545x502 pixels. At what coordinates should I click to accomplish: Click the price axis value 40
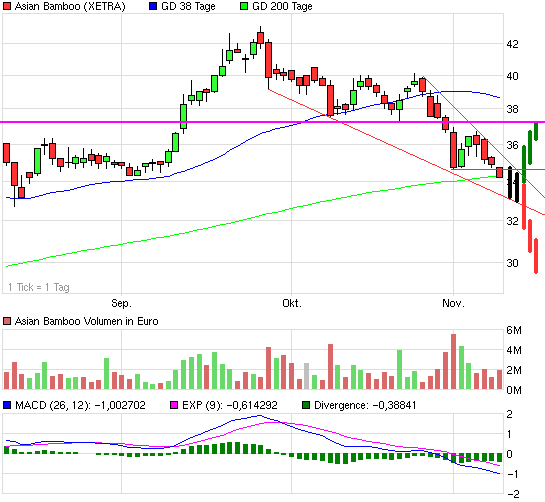(x=512, y=76)
